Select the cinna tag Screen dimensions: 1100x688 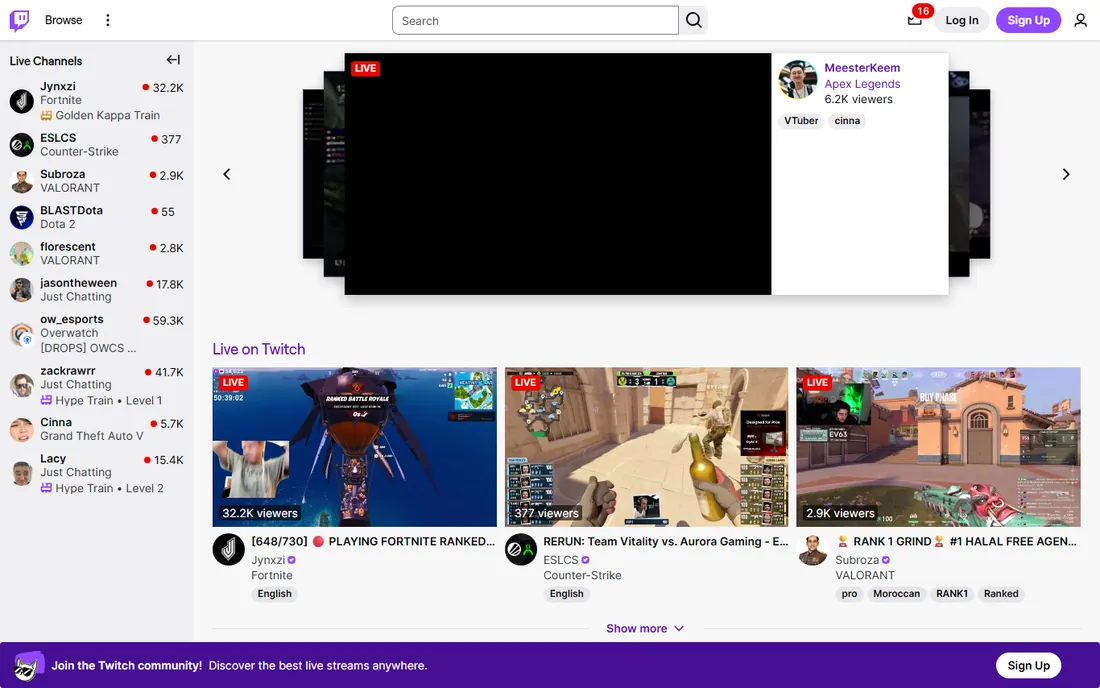tap(847, 121)
